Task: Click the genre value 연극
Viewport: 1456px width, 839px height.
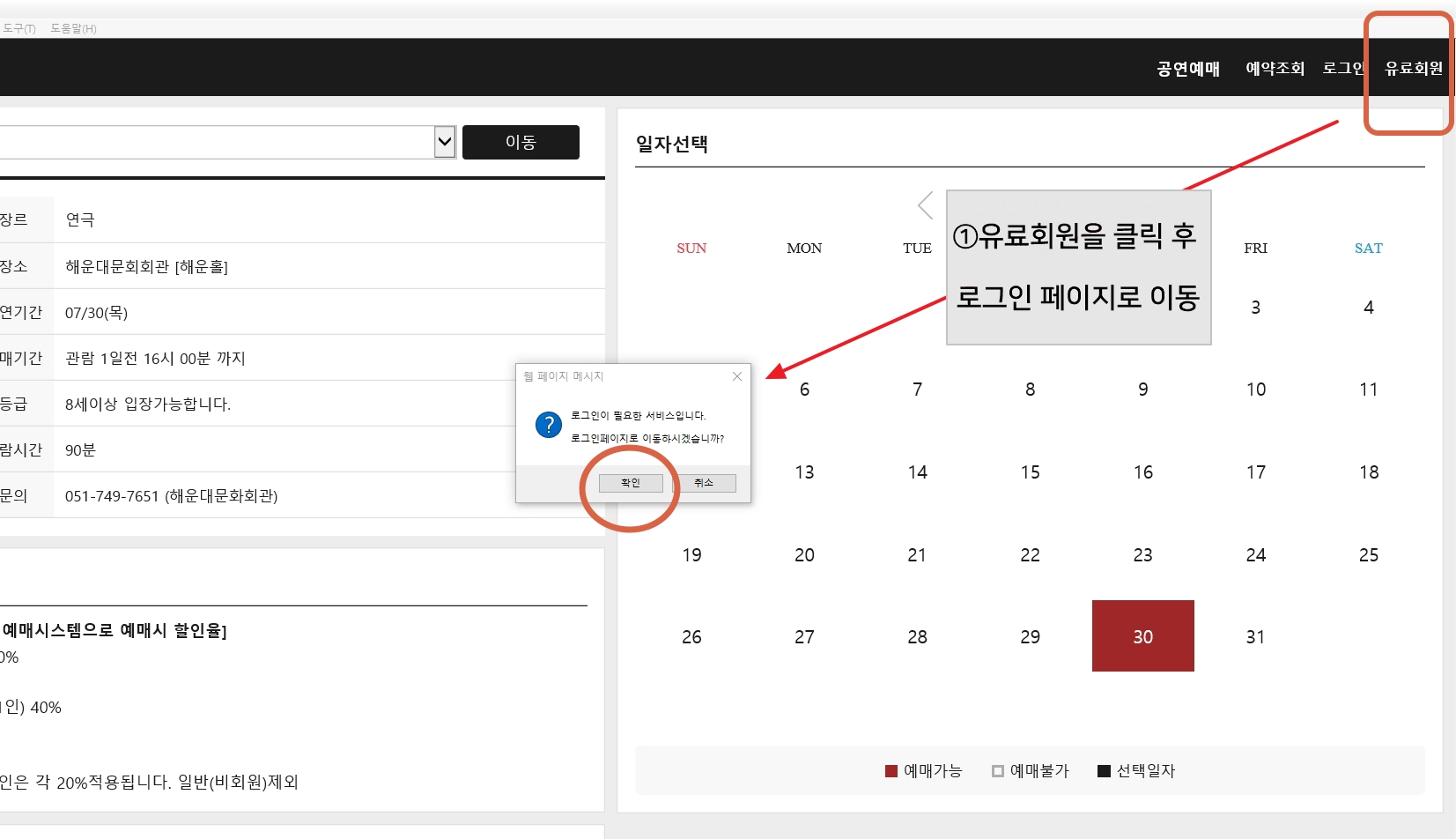Action: (x=80, y=219)
